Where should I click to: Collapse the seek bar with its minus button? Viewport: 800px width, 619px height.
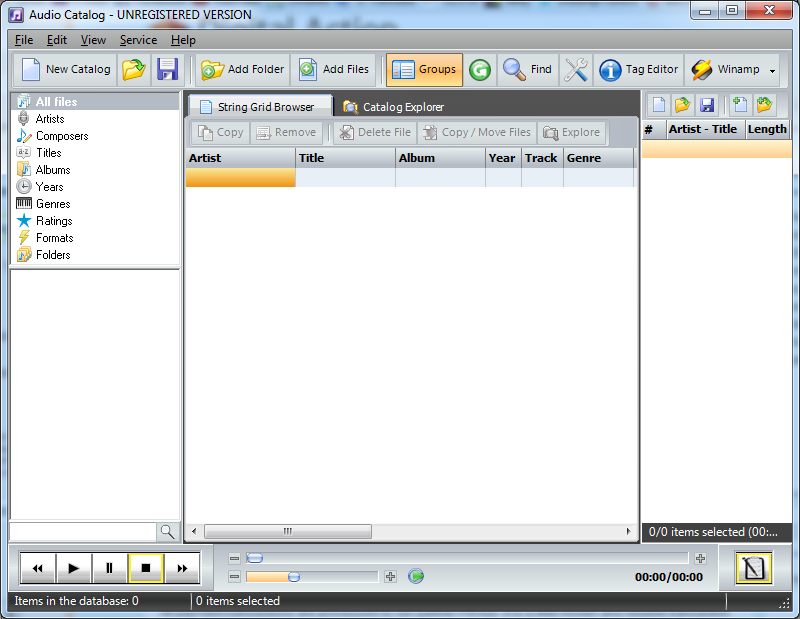coord(233,556)
